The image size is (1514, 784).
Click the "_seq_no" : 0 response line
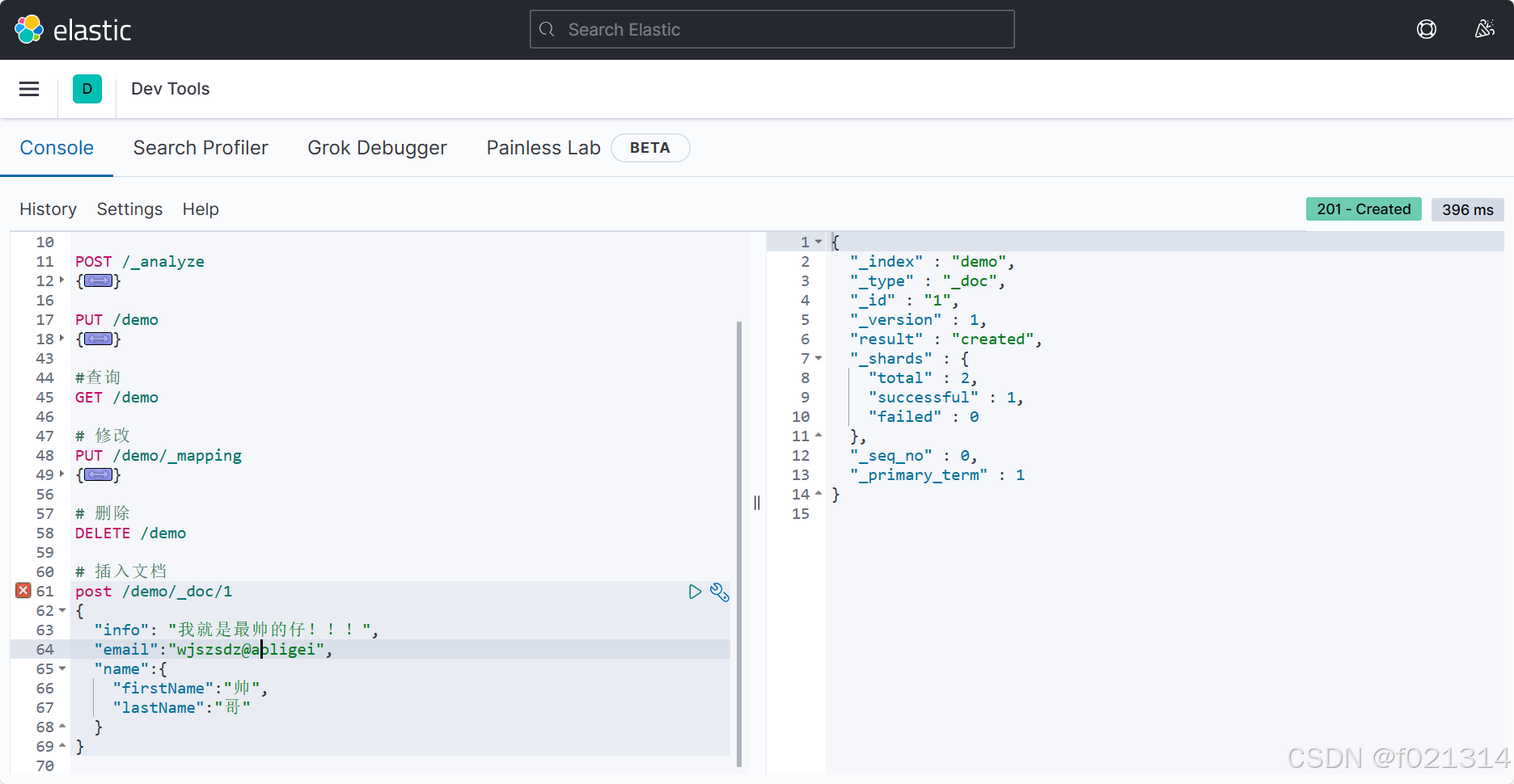pos(914,456)
